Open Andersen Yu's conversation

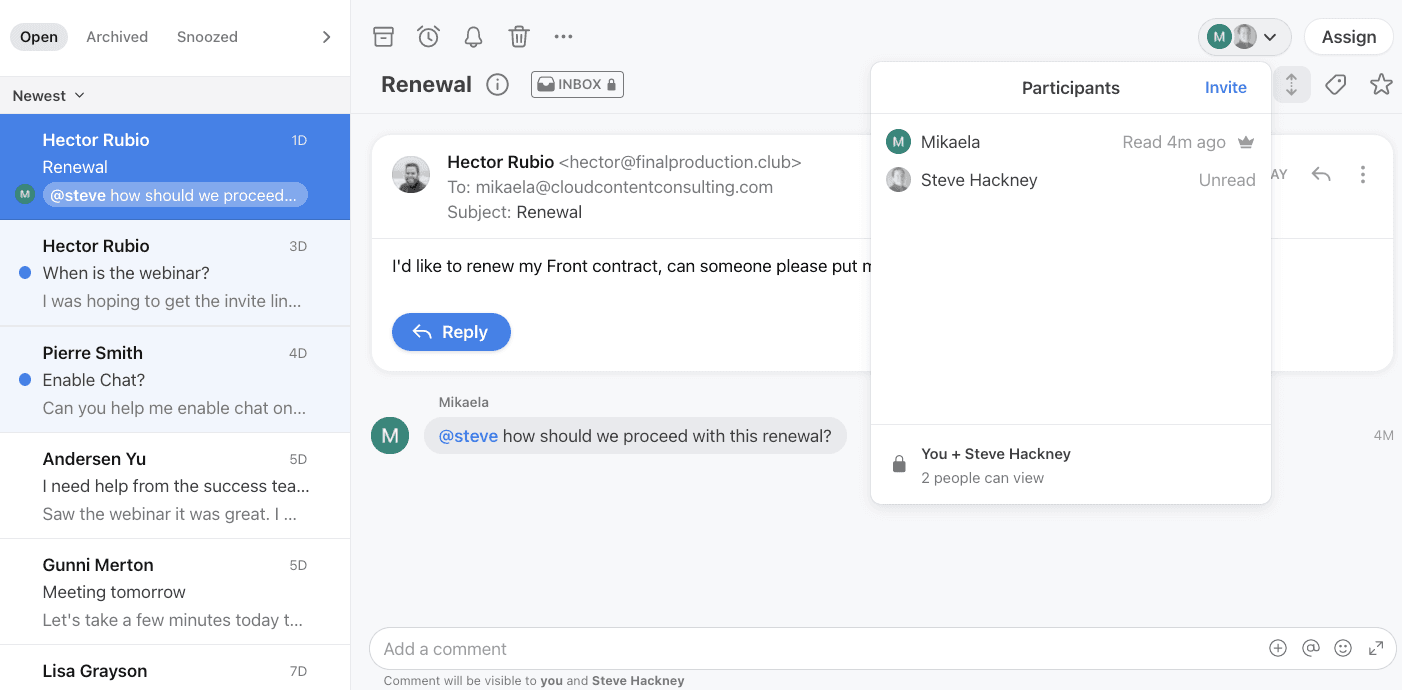(x=175, y=486)
